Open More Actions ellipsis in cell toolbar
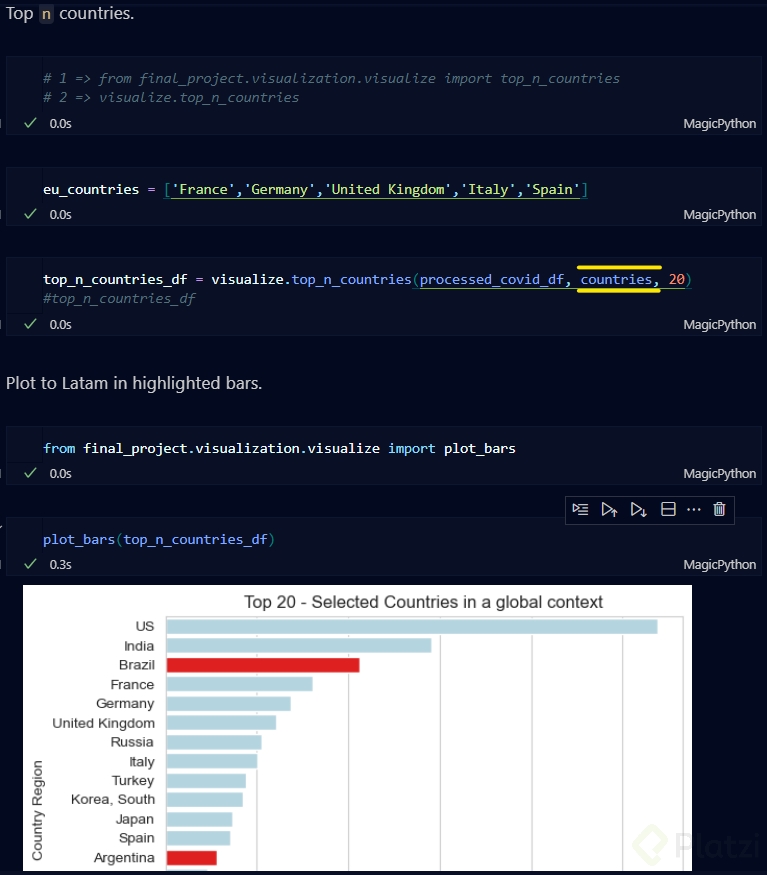767x875 pixels. 694,509
